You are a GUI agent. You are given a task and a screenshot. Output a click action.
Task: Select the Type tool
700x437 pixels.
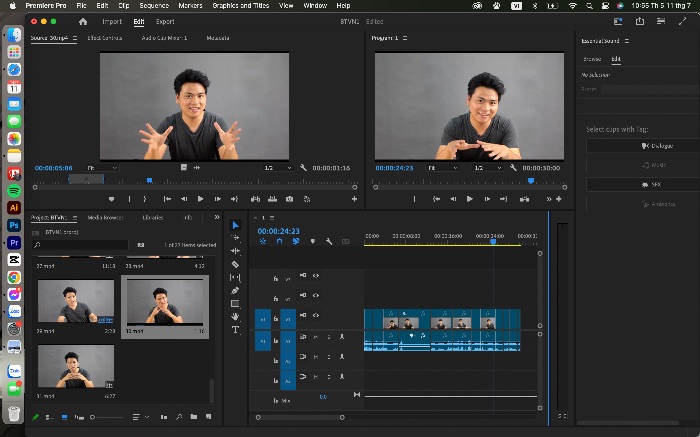235,330
